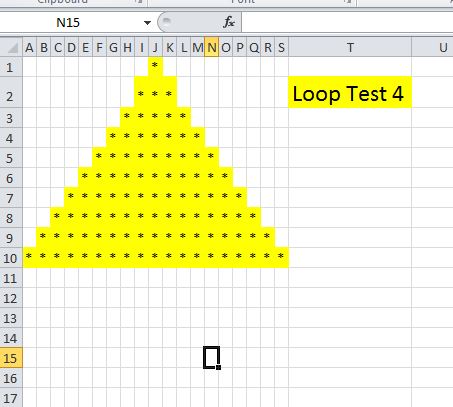Select row 13 header

pos(11,318)
